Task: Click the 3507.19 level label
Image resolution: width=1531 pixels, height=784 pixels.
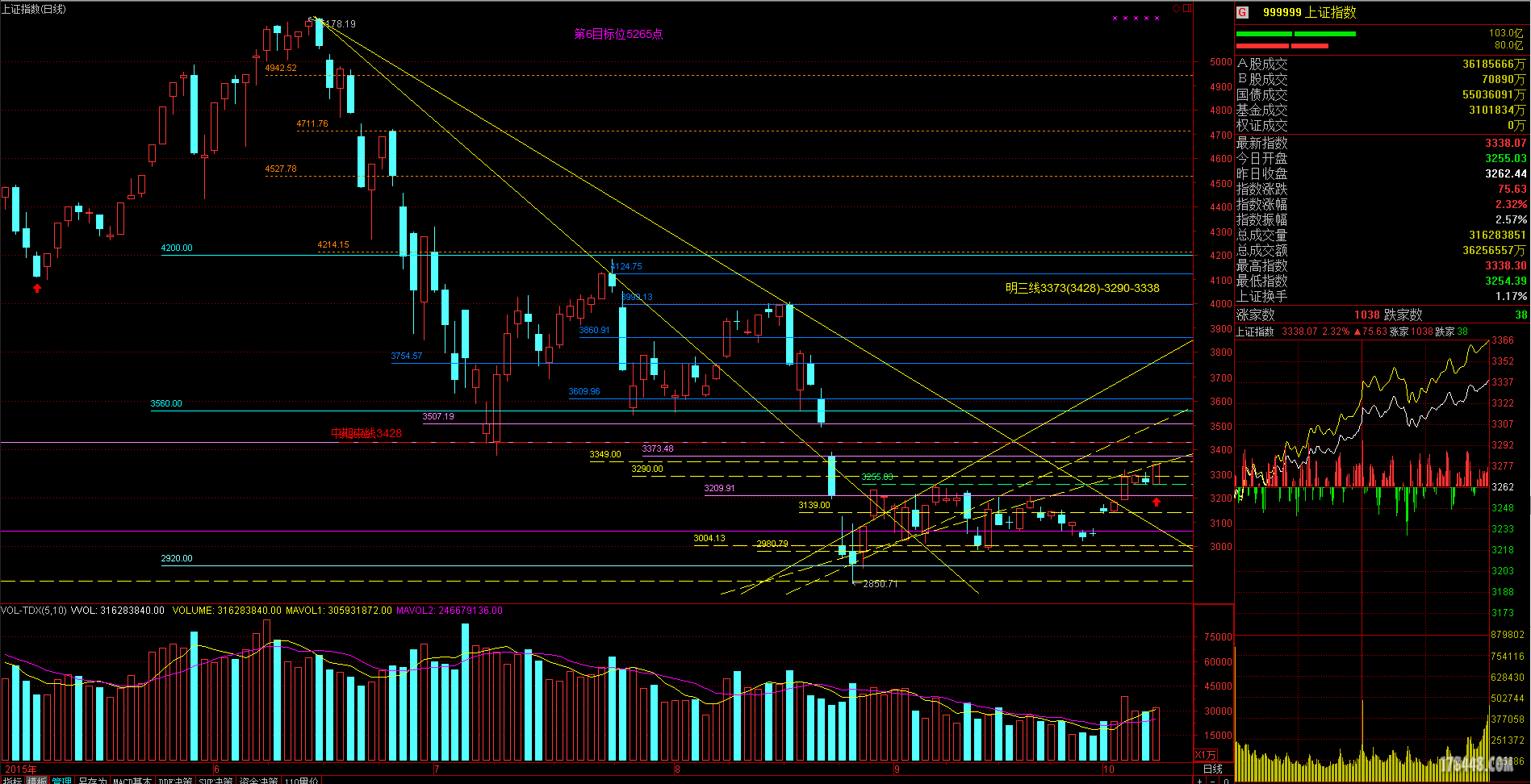Action: coord(438,416)
